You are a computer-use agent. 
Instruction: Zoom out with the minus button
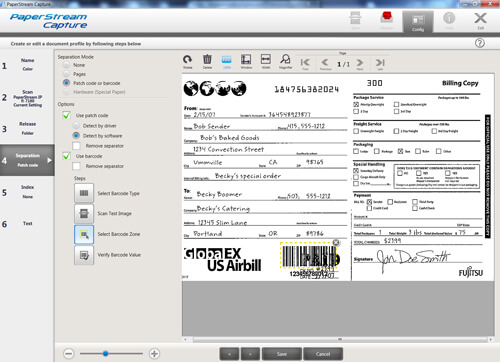pyautogui.click(x=69, y=353)
